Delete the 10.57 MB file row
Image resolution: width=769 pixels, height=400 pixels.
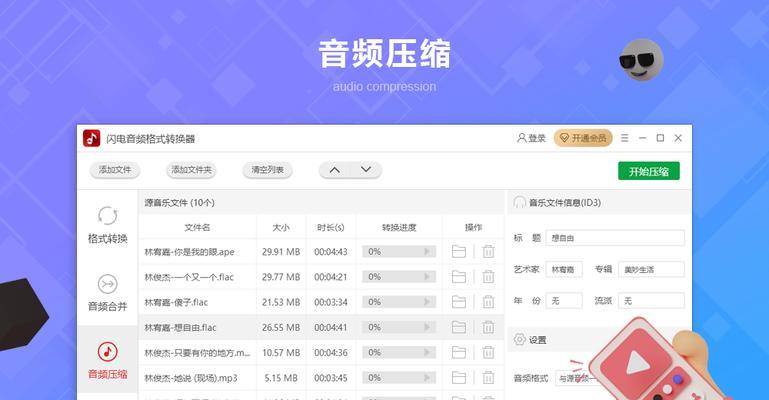(x=488, y=352)
